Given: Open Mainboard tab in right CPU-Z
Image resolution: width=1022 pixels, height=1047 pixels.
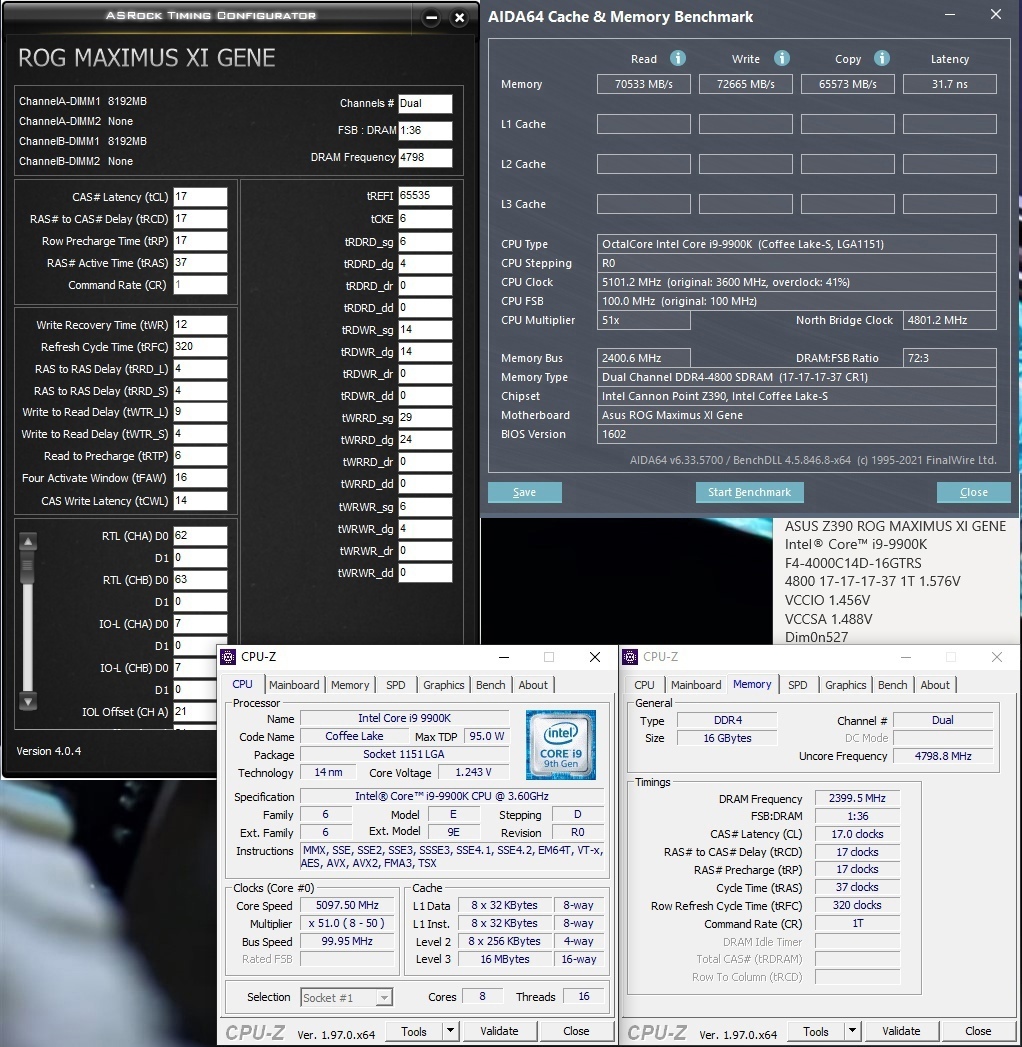Looking at the screenshot, I should (x=696, y=685).
